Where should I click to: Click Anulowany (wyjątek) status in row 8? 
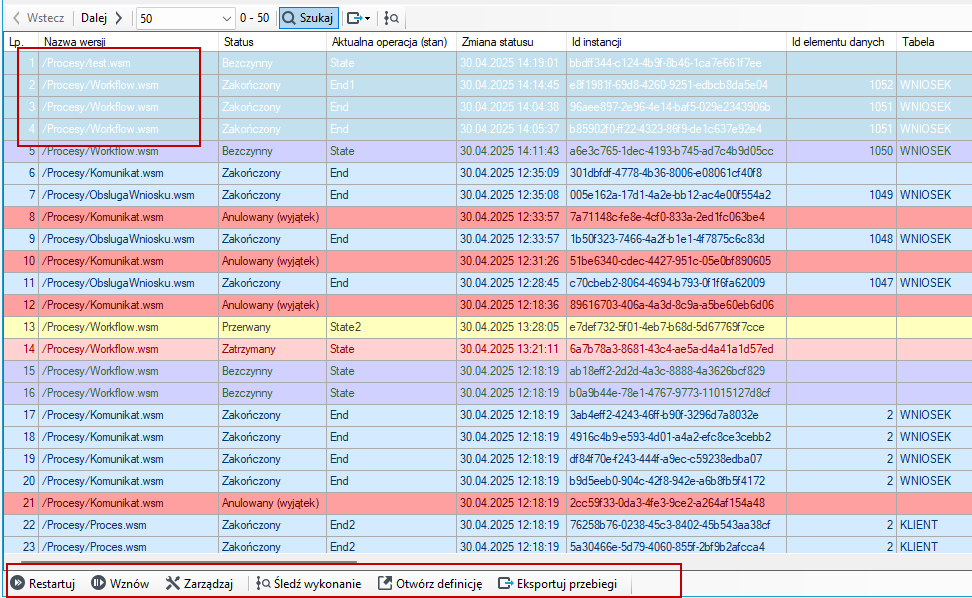pyautogui.click(x=270, y=217)
